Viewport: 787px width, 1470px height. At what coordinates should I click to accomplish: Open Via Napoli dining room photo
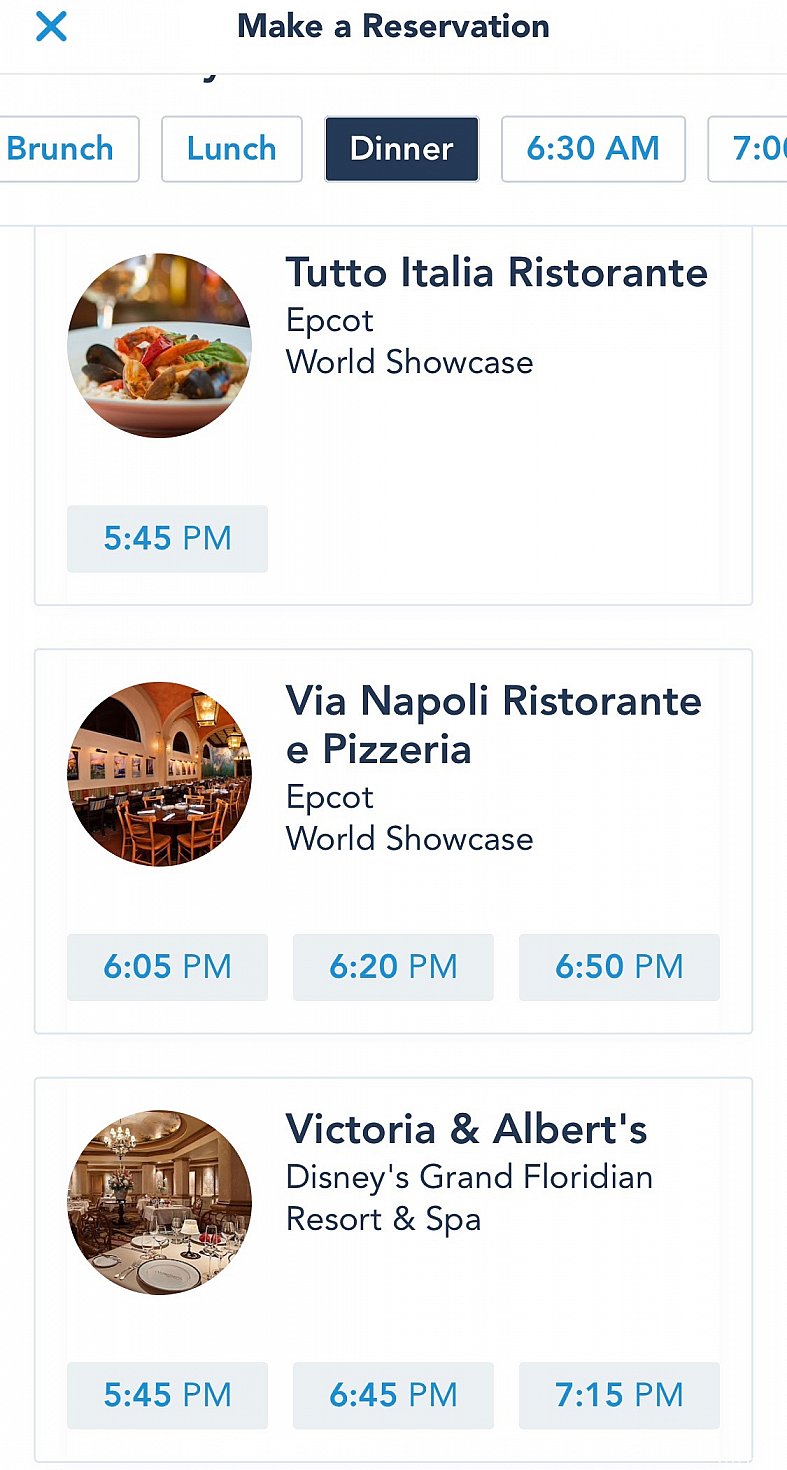pos(159,773)
